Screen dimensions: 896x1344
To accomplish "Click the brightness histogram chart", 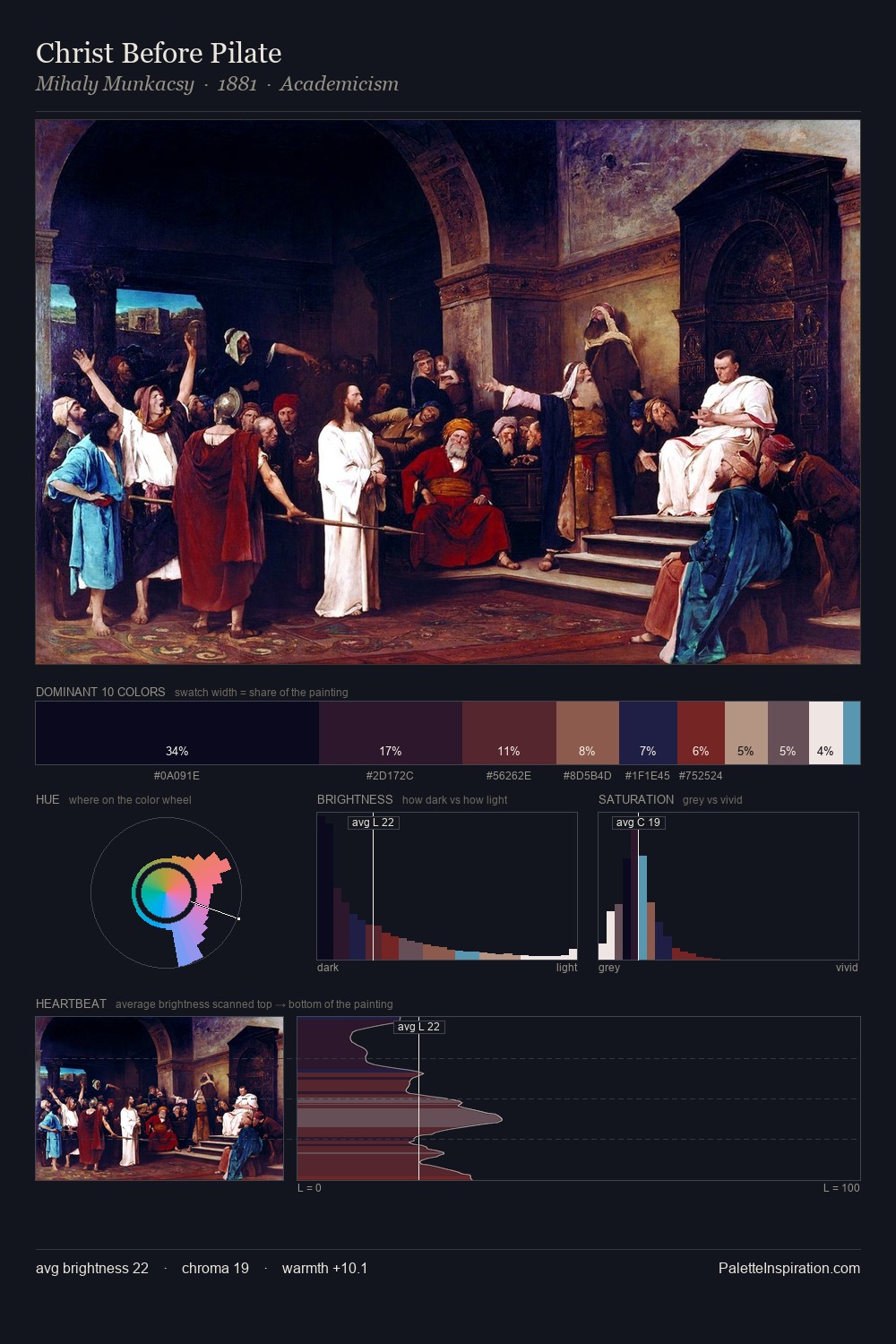I will pyautogui.click(x=447, y=886).
